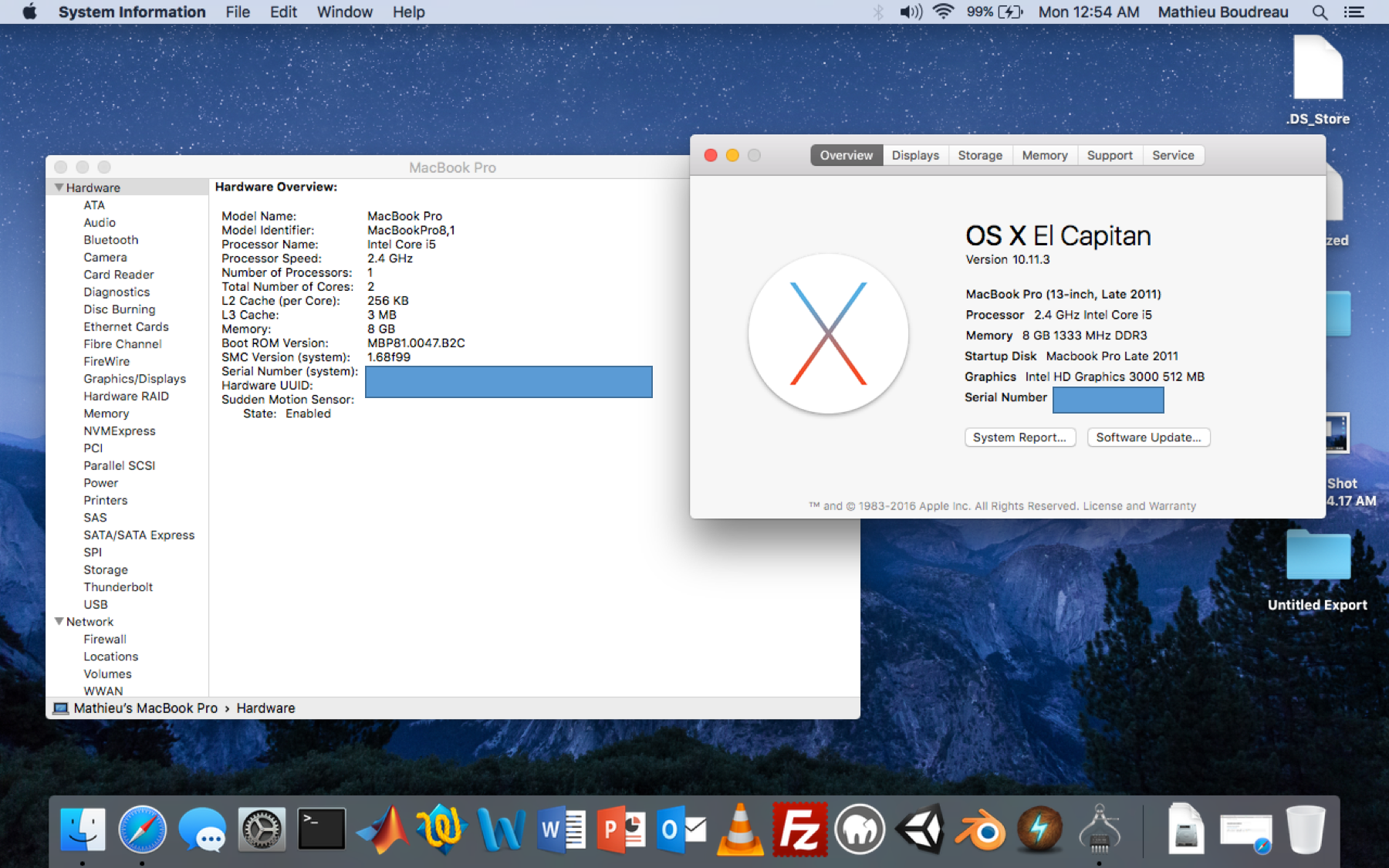
Task: Select Ethernet Cards in the sidebar
Action: click(x=126, y=326)
